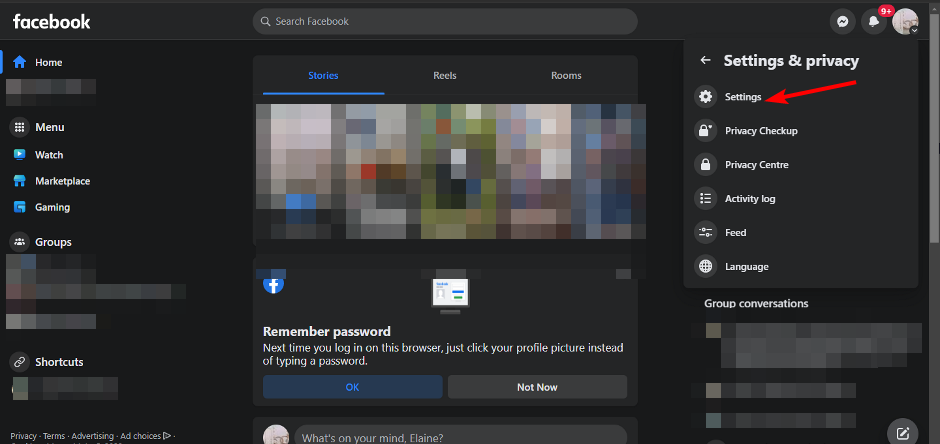Click the Advertising footer link
Screen dimensions: 940x444
(x=92, y=436)
